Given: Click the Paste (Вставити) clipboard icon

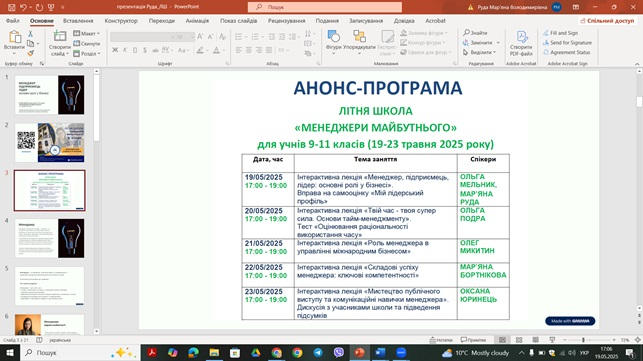Looking at the screenshot, I should click(x=15, y=37).
